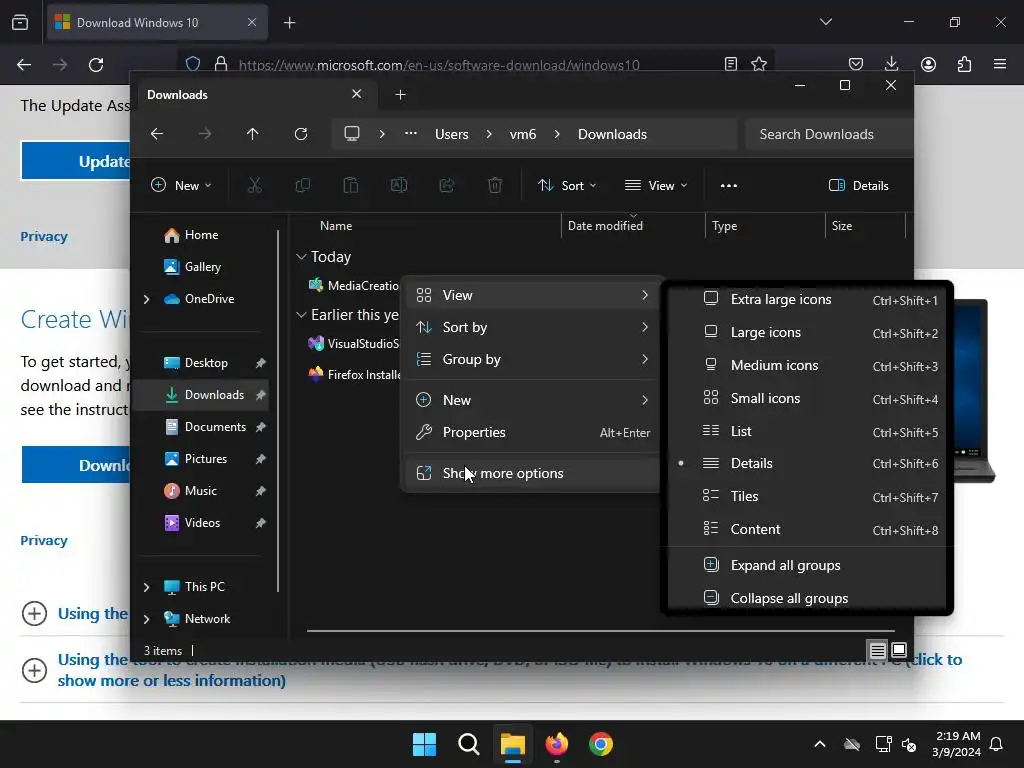Click the Search Downloads field
The image size is (1024, 768).
829,134
